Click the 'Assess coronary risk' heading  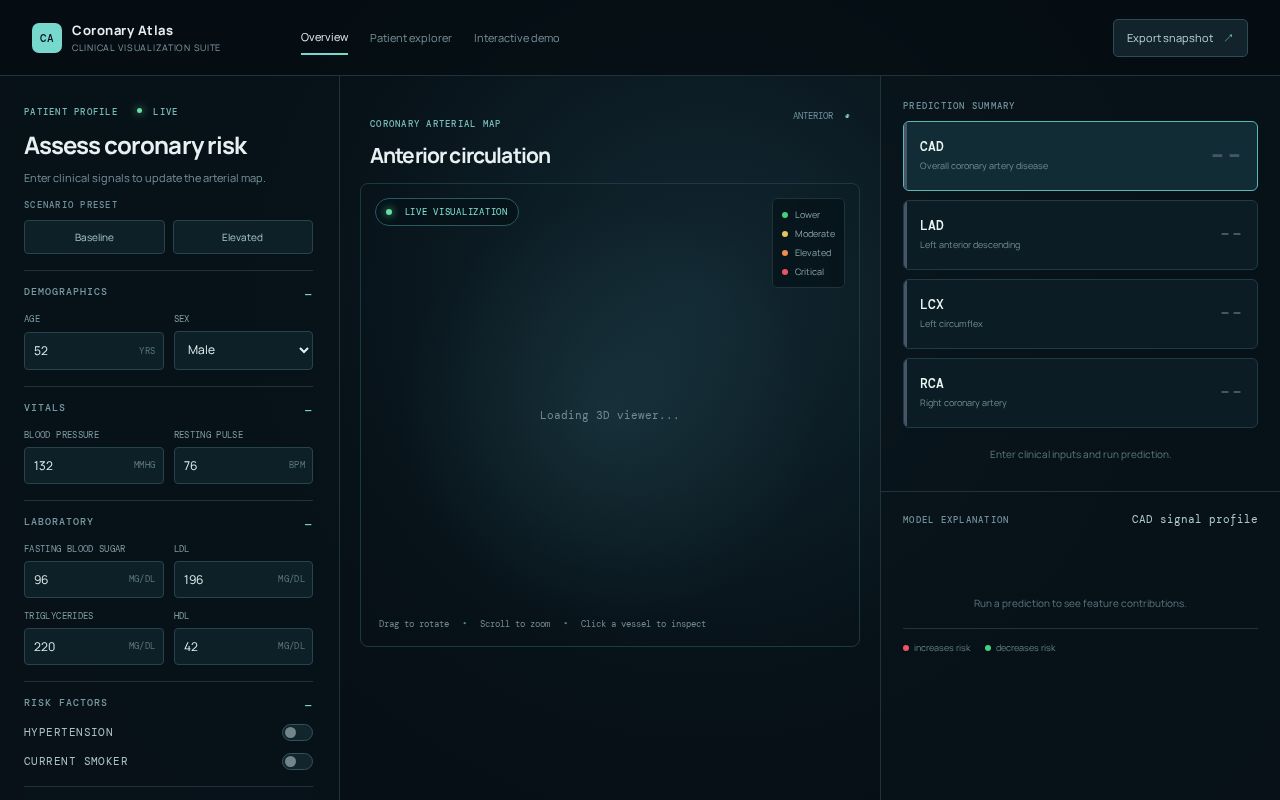click(135, 146)
